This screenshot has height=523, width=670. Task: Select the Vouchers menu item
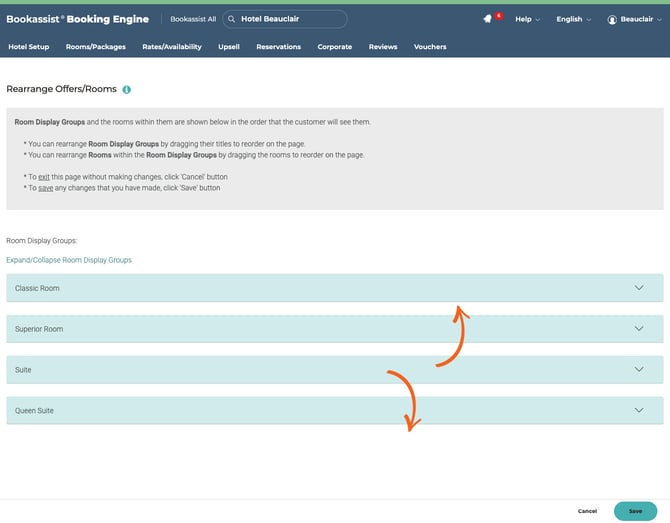[x=430, y=47]
